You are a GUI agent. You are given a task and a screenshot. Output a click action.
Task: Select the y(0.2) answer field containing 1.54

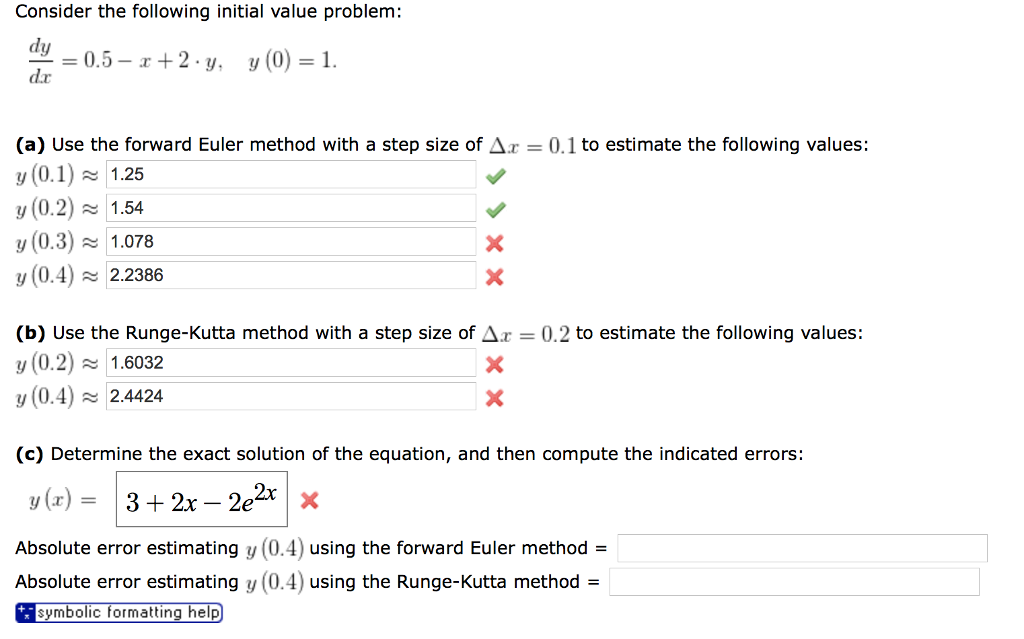click(x=290, y=208)
